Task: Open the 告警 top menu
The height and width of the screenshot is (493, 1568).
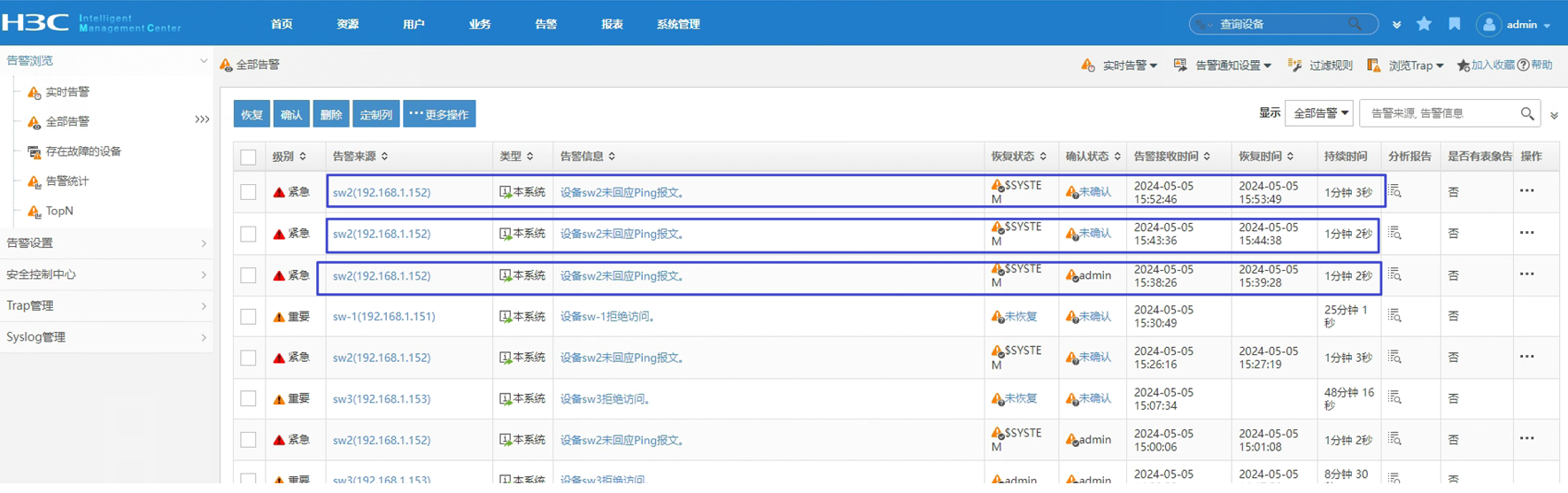Action: (546, 24)
